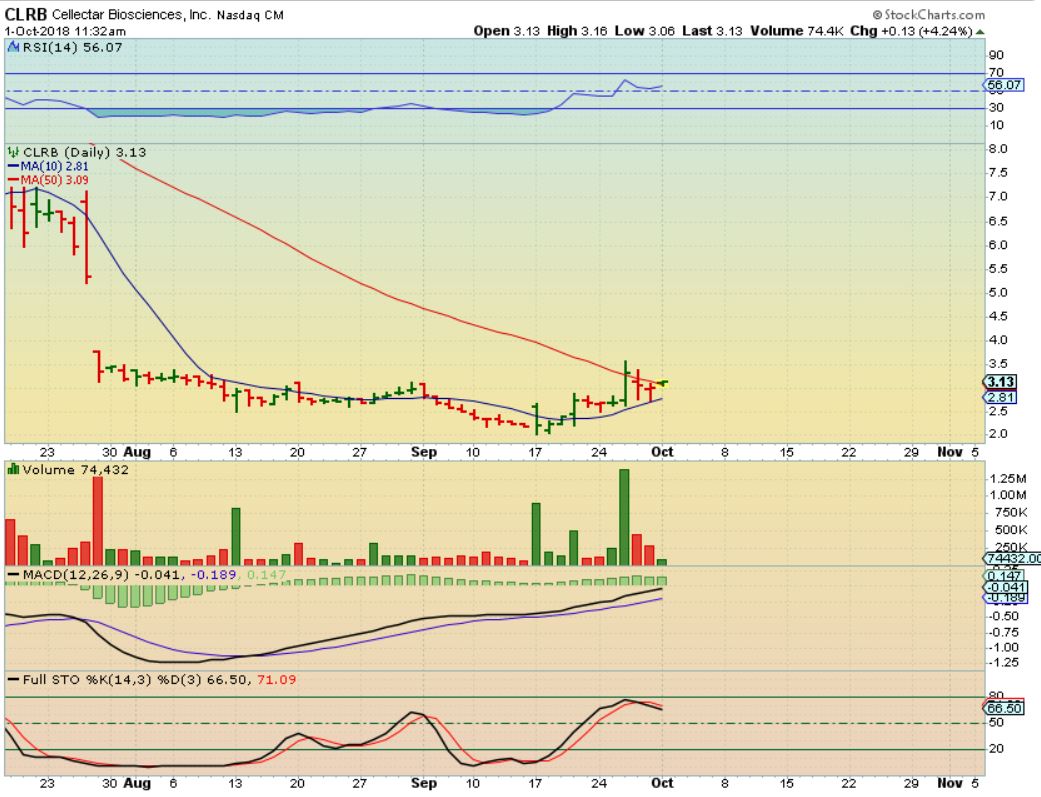This screenshot has height=797, width=1041.
Task: Click the green volume bar at August 13
Action: click(236, 537)
